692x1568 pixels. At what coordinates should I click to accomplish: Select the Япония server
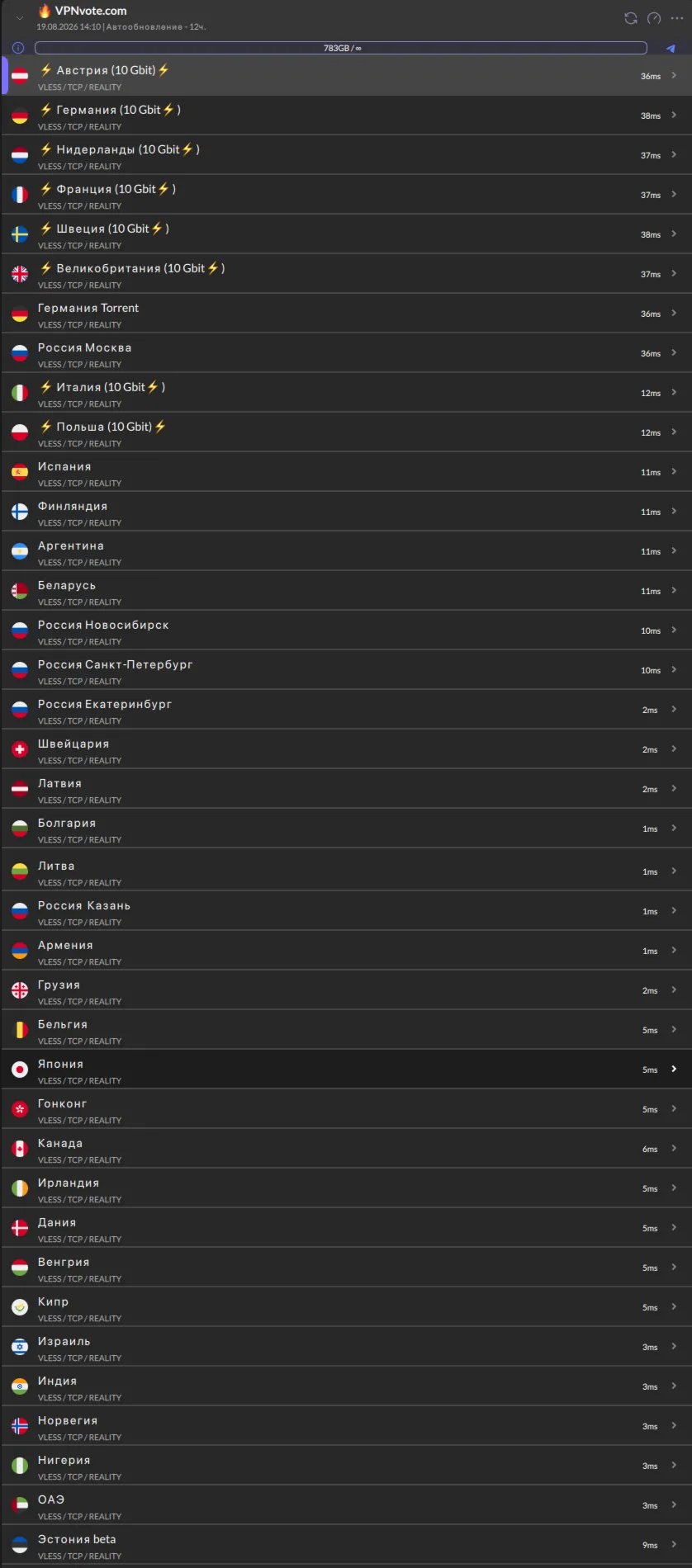pyautogui.click(x=347, y=1070)
